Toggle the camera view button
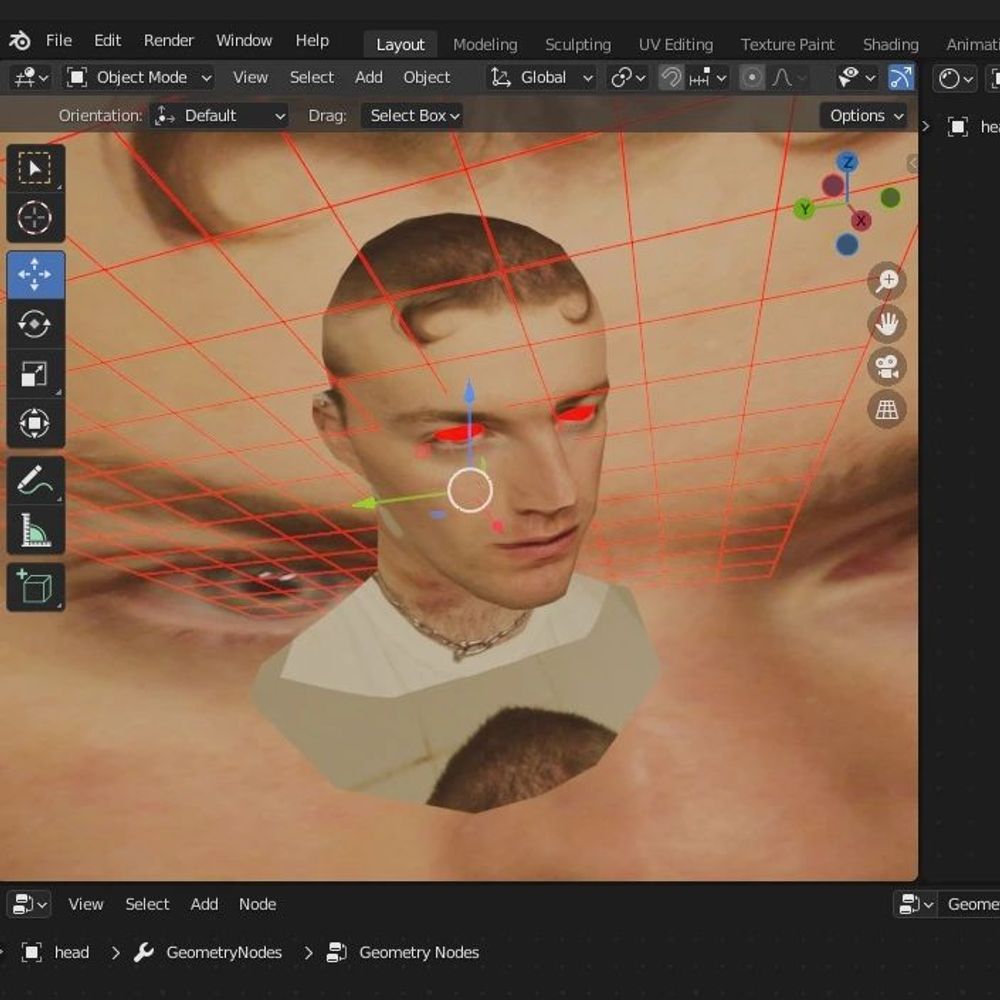1000x1000 pixels. point(887,367)
